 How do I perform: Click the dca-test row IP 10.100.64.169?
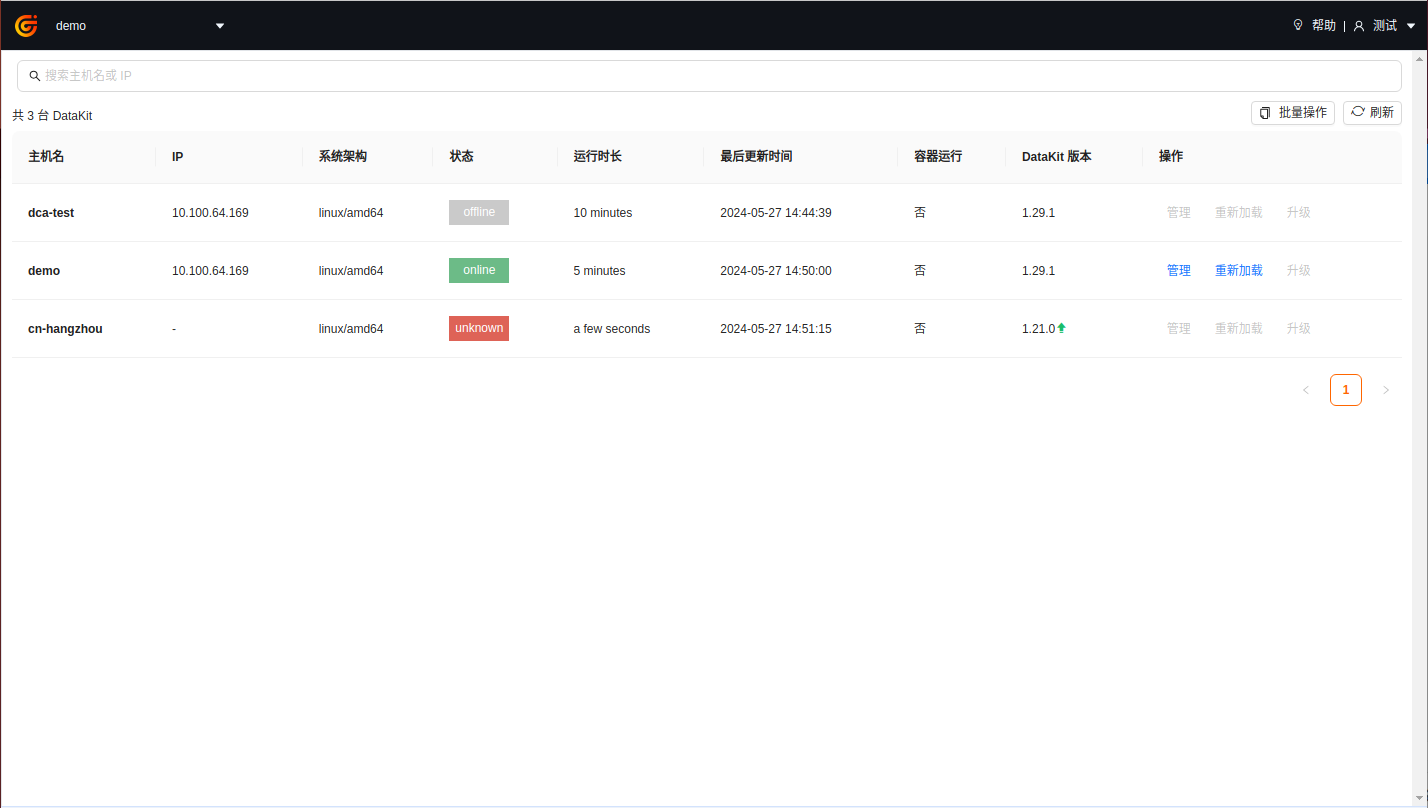click(210, 213)
